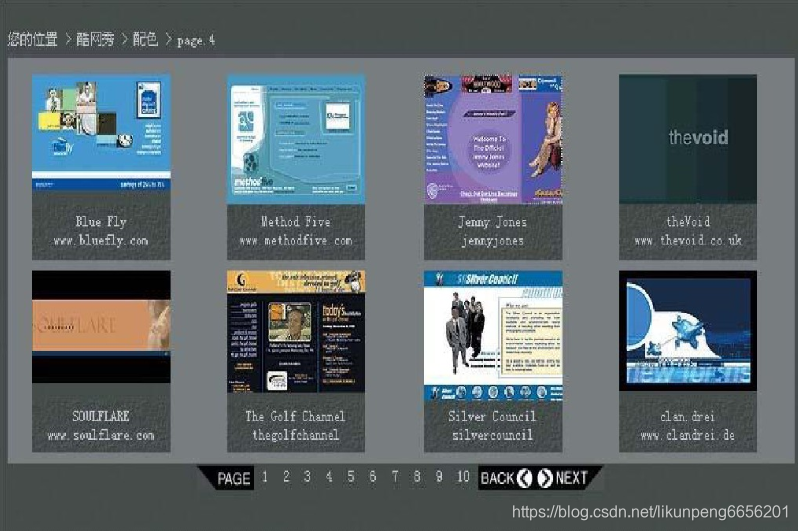Open the Blue Fly website thumbnail
The height and width of the screenshot is (531, 798).
click(x=101, y=133)
